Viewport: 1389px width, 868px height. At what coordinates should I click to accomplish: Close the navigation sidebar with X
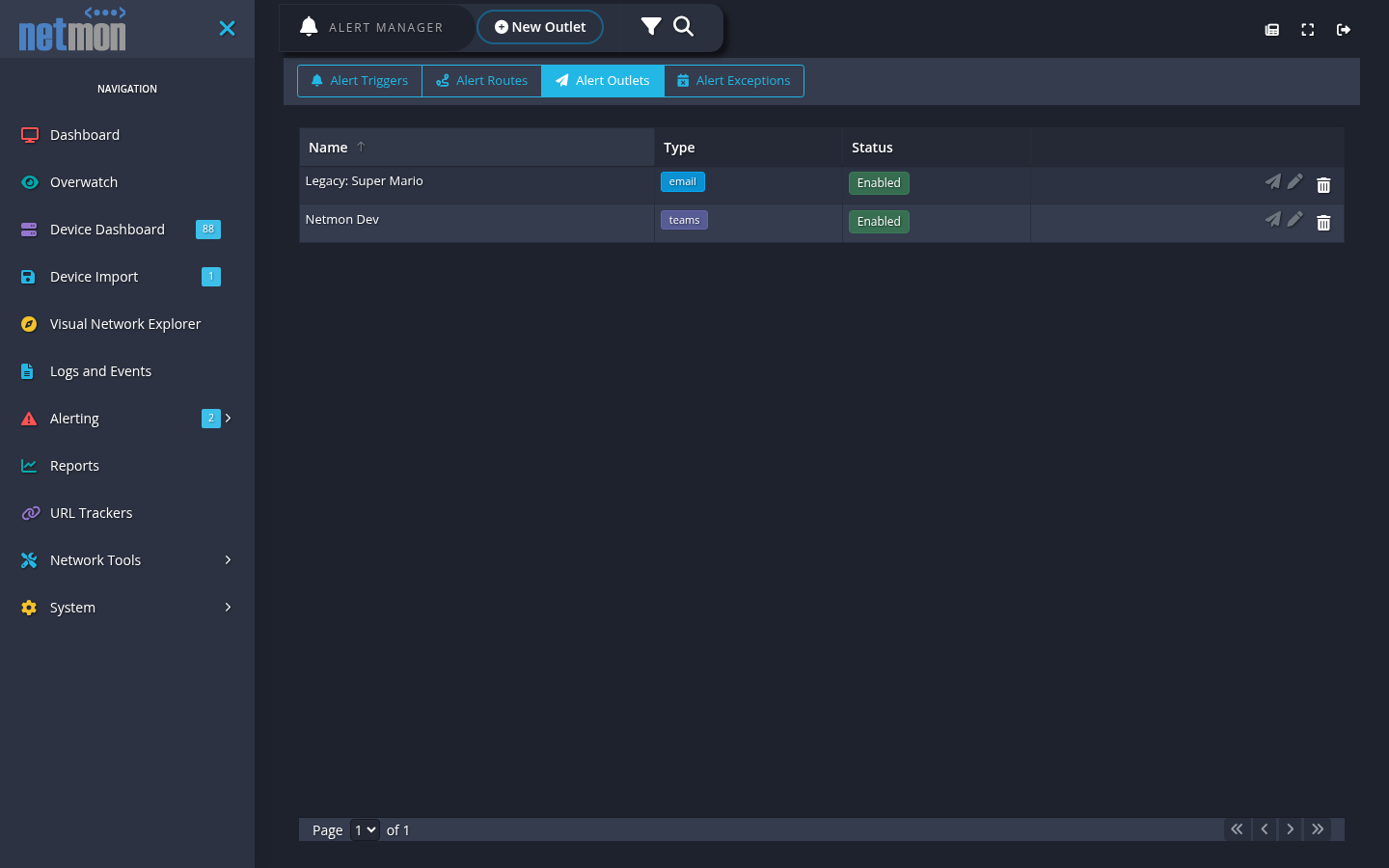(227, 29)
